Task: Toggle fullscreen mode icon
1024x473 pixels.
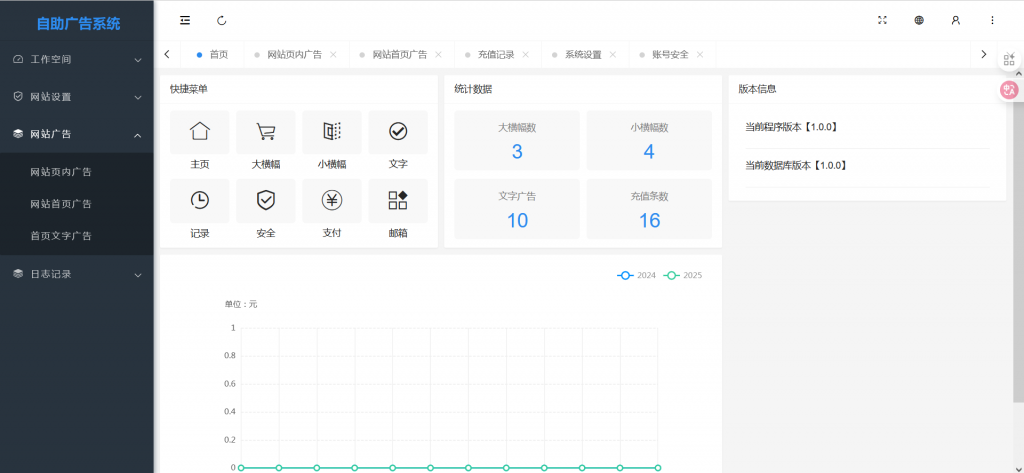Action: pos(882,20)
